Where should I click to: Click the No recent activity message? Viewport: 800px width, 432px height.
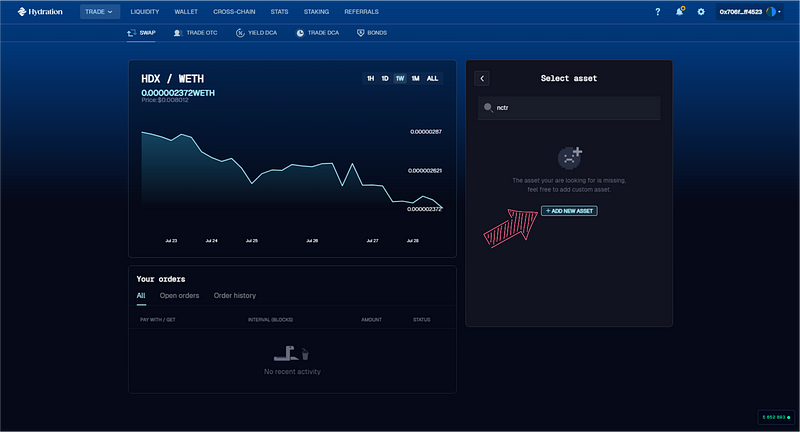coord(292,372)
